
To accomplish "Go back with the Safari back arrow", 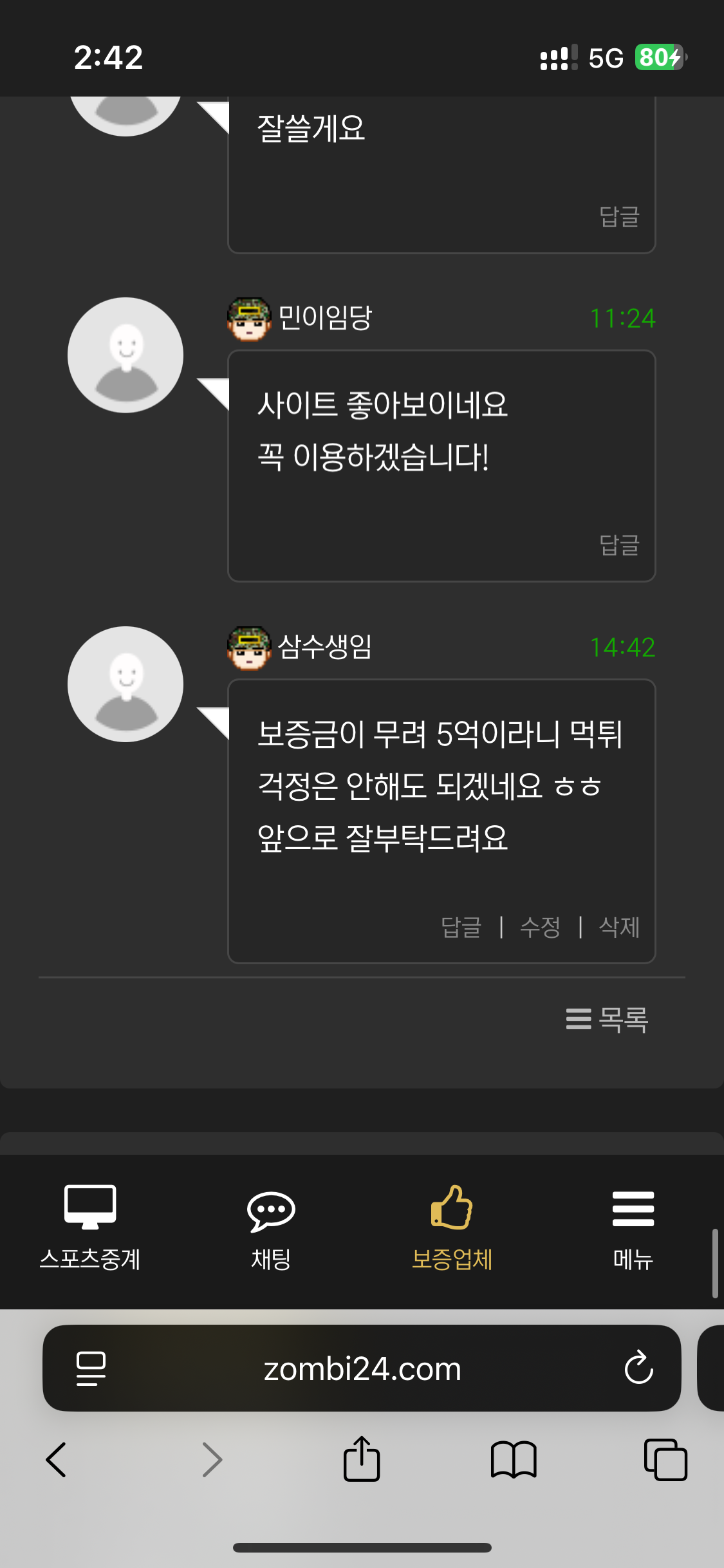I will 56,1459.
